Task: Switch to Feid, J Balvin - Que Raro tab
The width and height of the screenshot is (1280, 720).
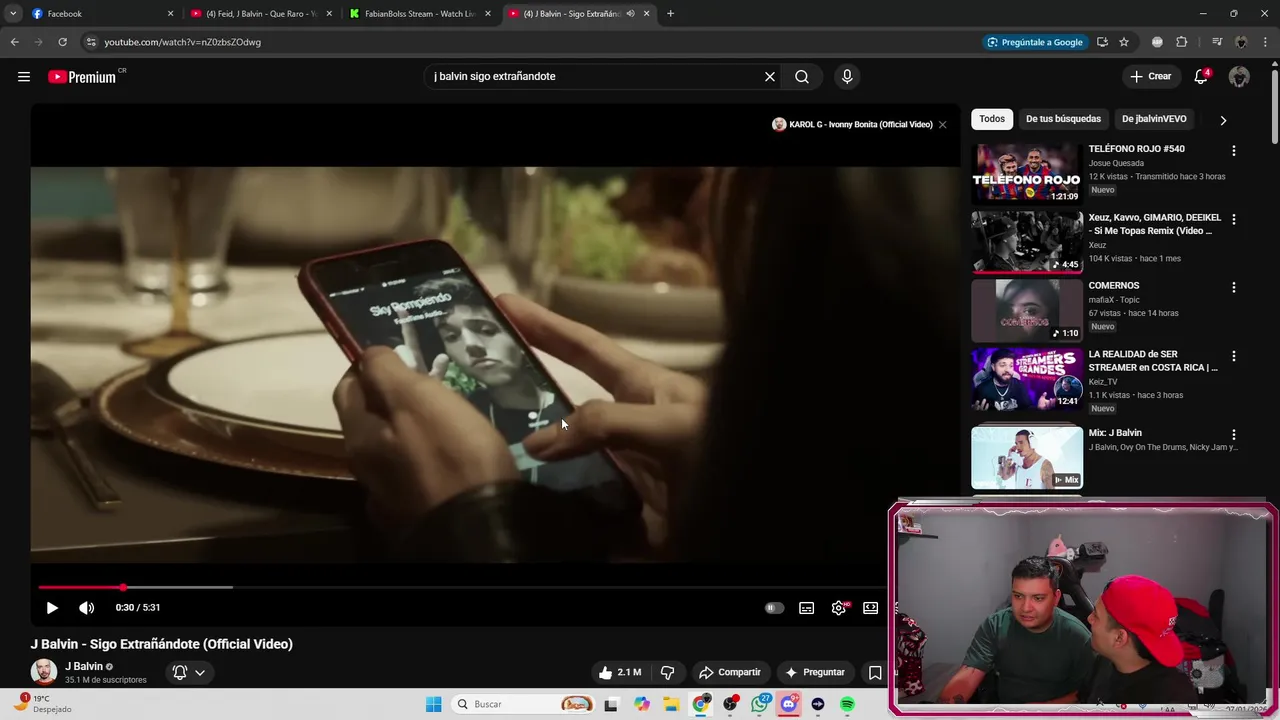Action: pos(262,14)
